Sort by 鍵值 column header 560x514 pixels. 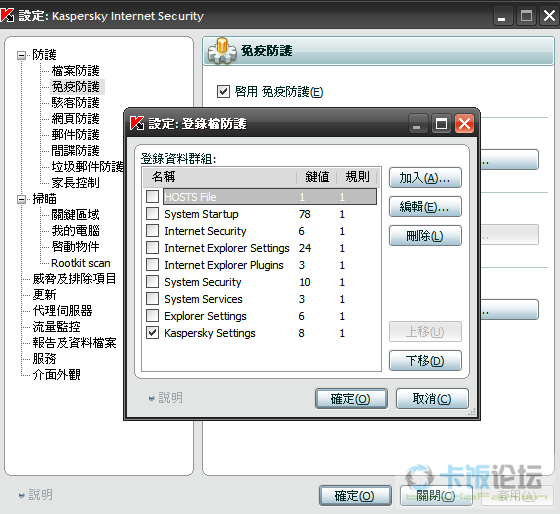coord(317,177)
